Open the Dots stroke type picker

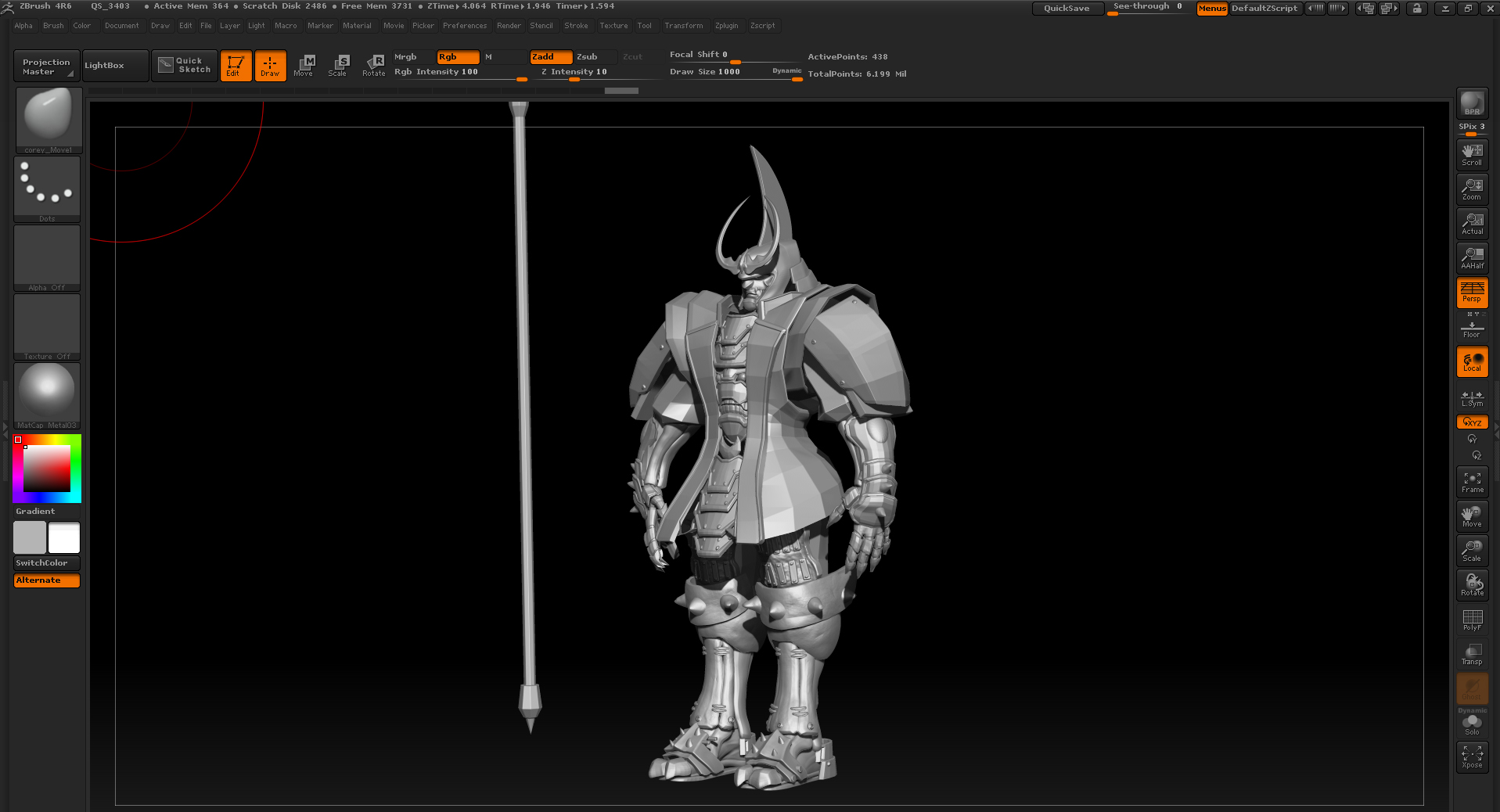(x=47, y=189)
